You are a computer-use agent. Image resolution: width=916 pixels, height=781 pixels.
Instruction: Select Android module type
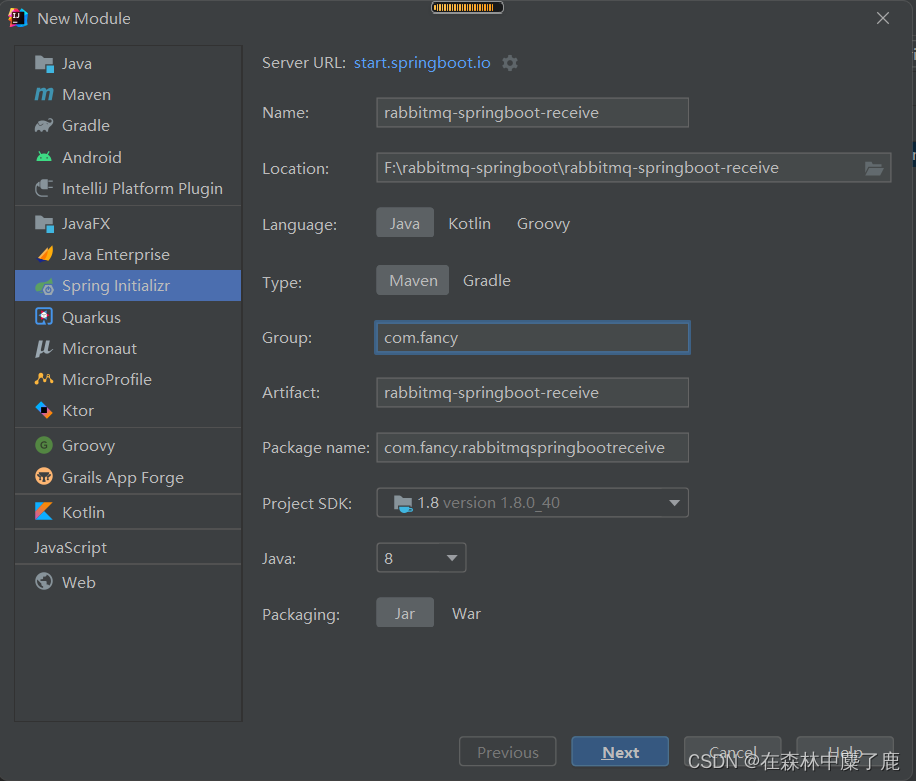tap(128, 157)
